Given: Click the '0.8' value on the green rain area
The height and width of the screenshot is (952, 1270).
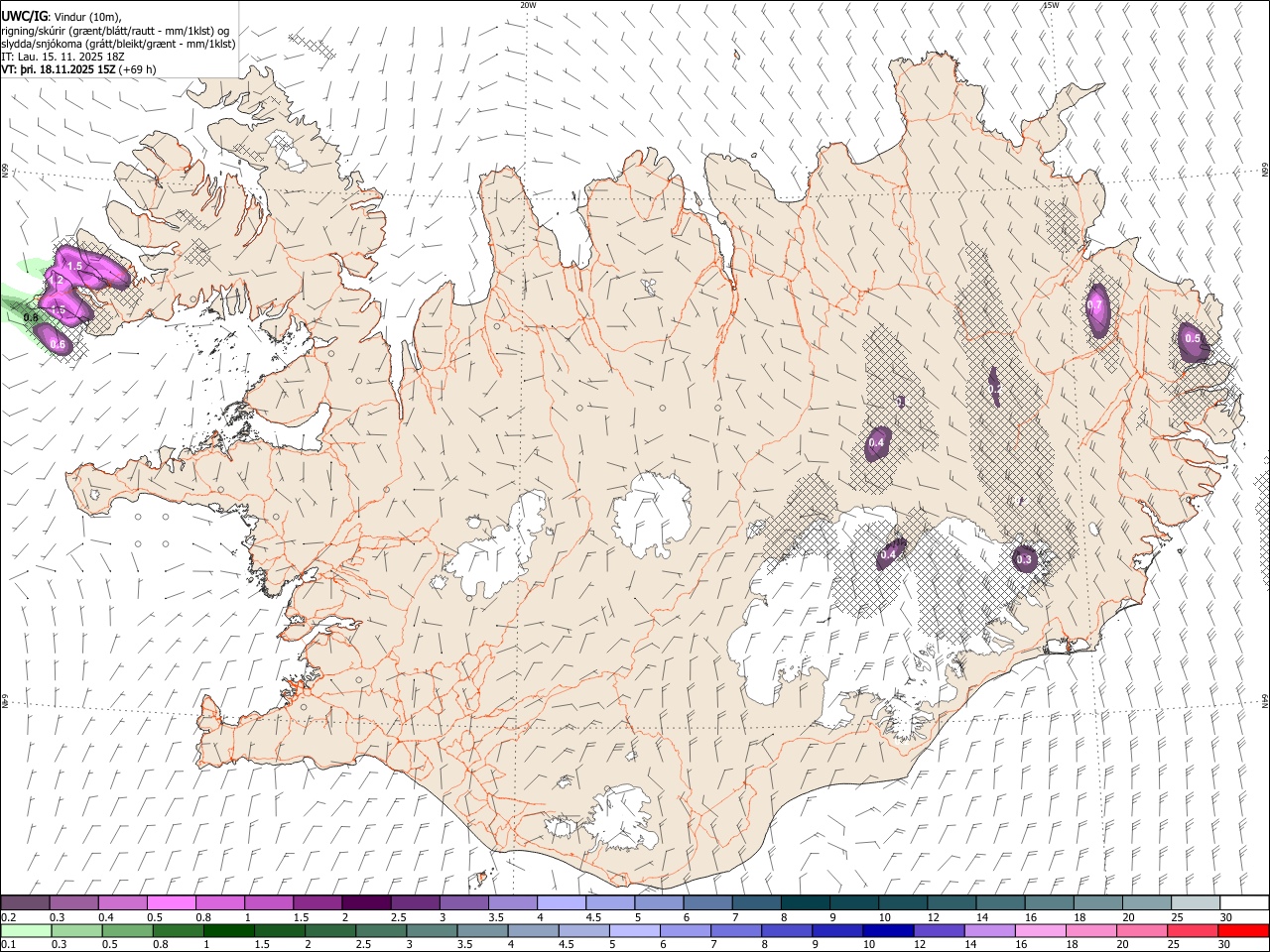Looking at the screenshot, I should (31, 317).
